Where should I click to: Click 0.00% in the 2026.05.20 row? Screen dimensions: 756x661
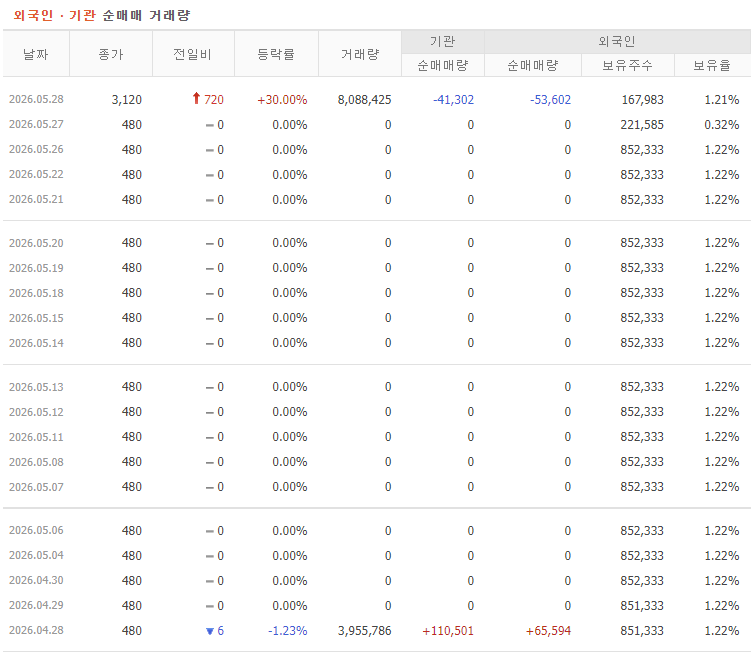coord(290,243)
